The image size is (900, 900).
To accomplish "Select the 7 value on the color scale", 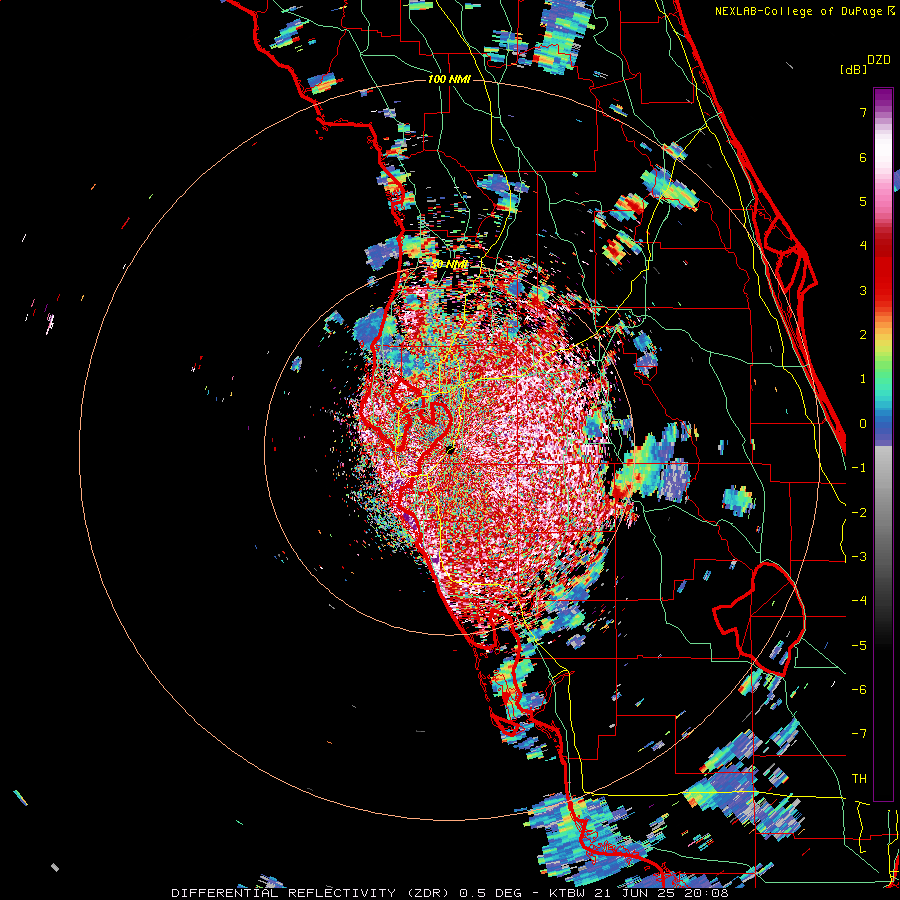I will [x=863, y=112].
